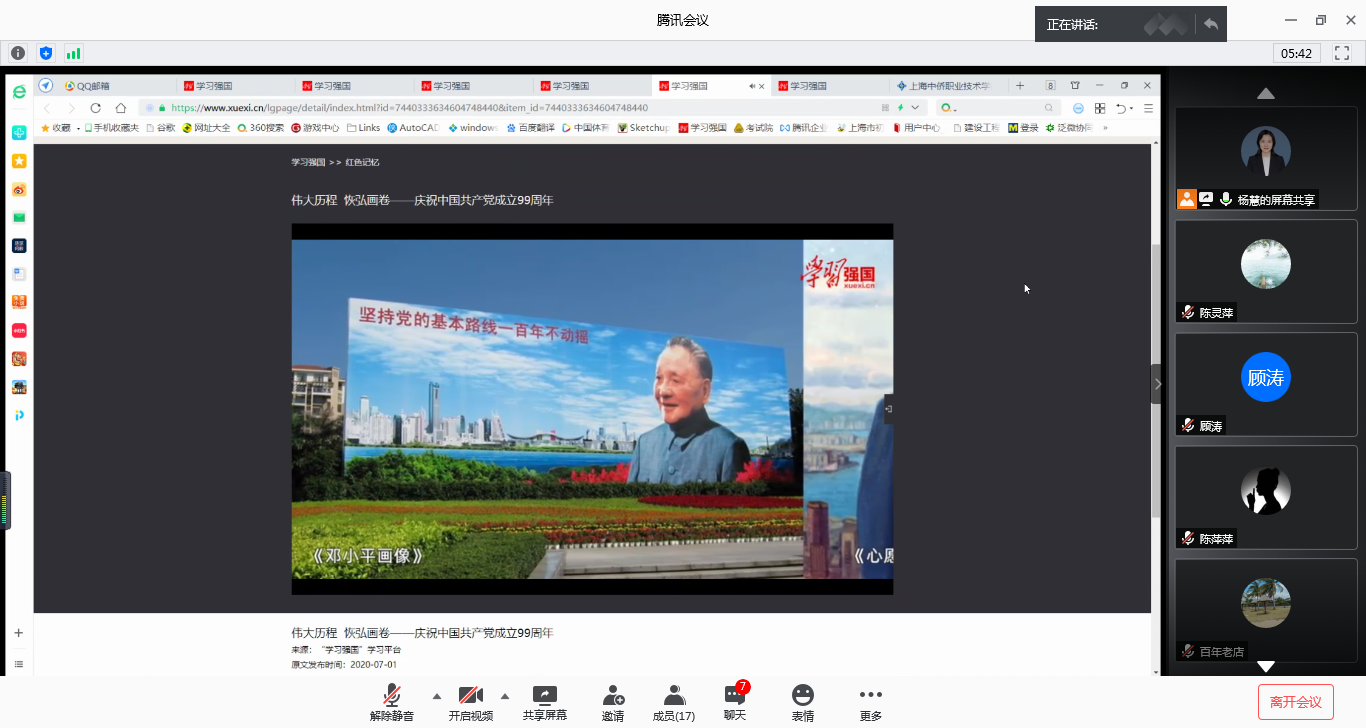Collapse the participant side panel
The width and height of the screenshot is (1366, 728).
point(1158,384)
